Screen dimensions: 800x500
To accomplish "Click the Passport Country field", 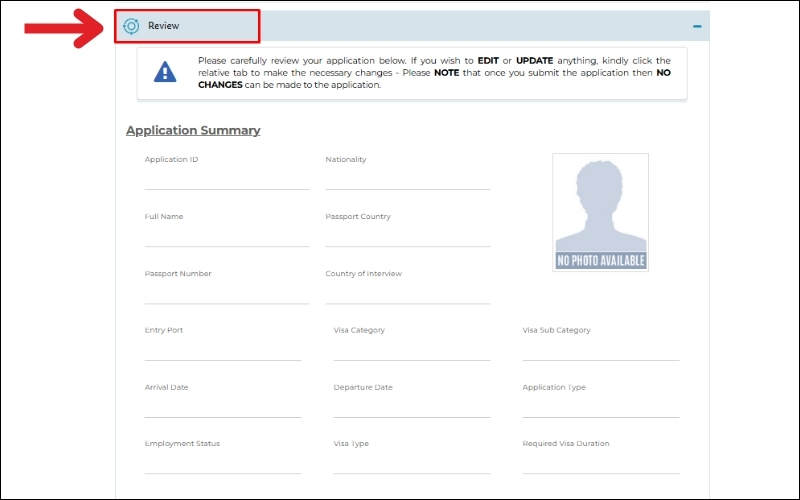I will 407,235.
